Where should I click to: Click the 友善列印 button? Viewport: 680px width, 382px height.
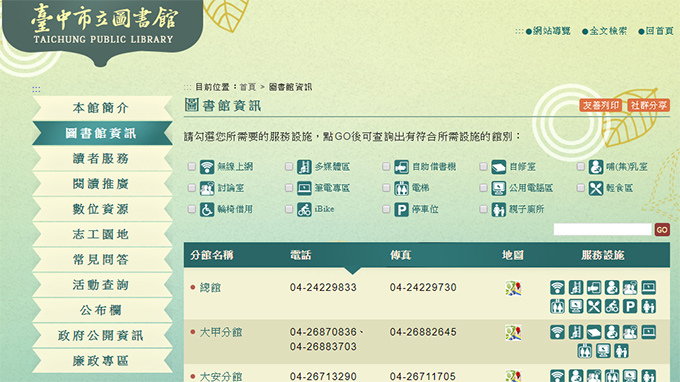coord(601,105)
